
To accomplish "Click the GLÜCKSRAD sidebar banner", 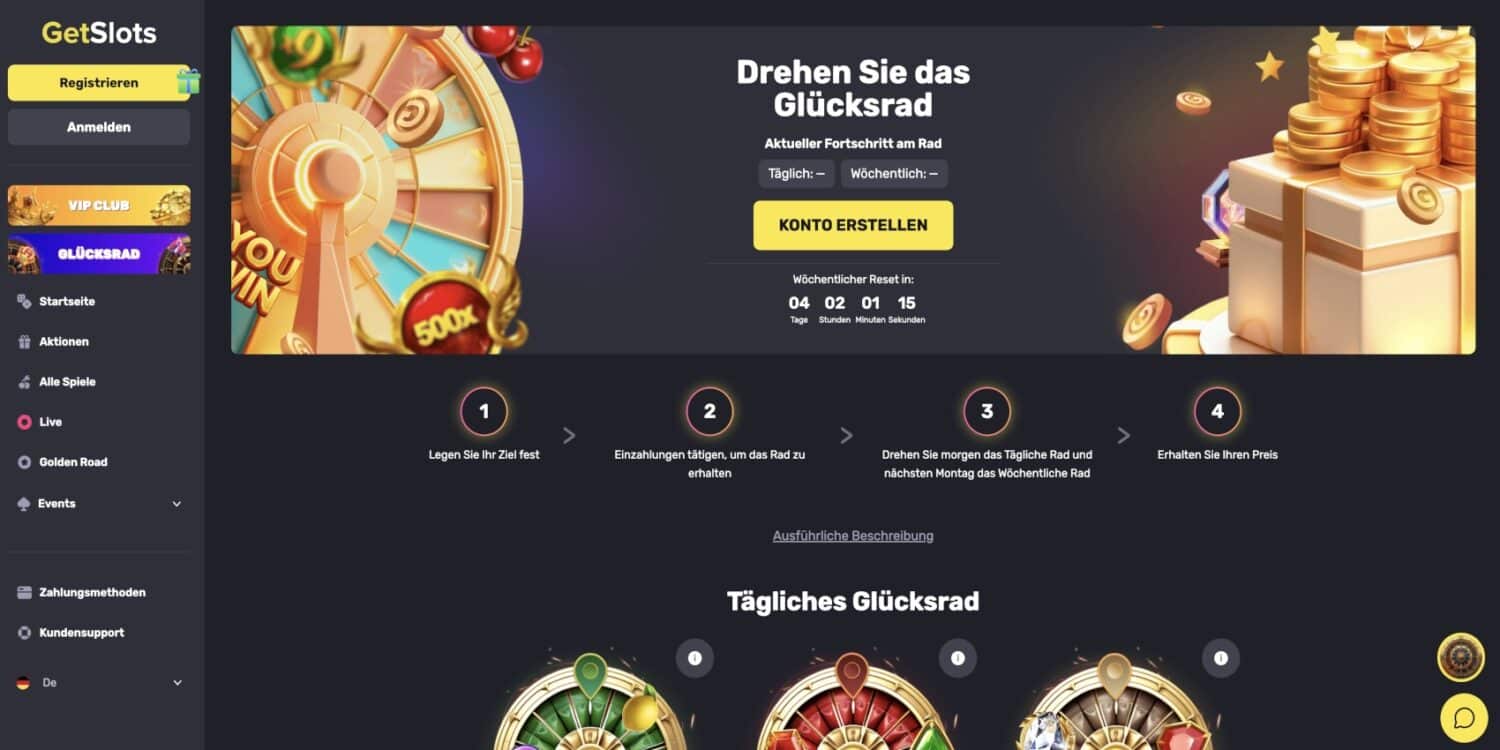I will (99, 254).
